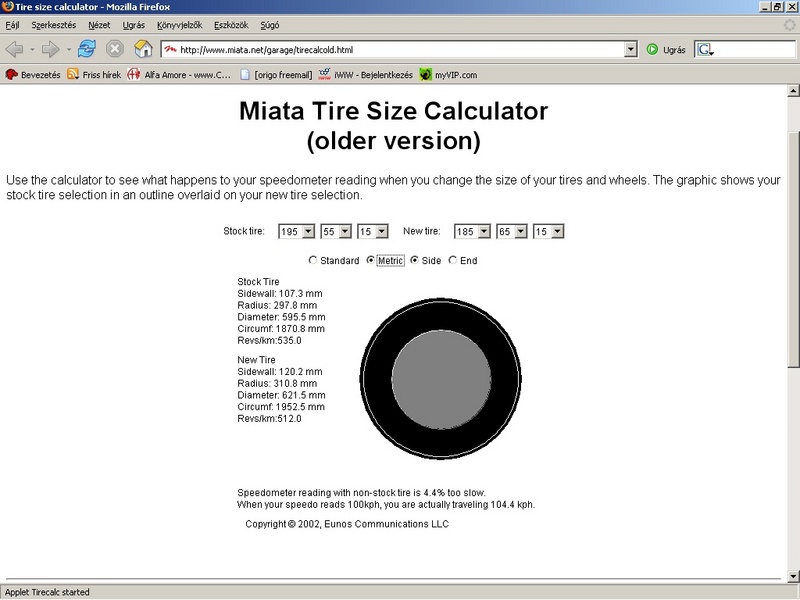The width and height of the screenshot is (800, 600).
Task: Click the new "Diameter: 621.5 mm" value
Action: point(281,395)
